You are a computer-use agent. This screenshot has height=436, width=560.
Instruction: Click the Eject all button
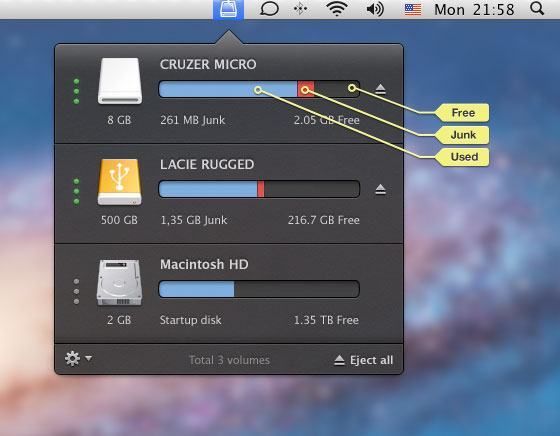tap(364, 360)
